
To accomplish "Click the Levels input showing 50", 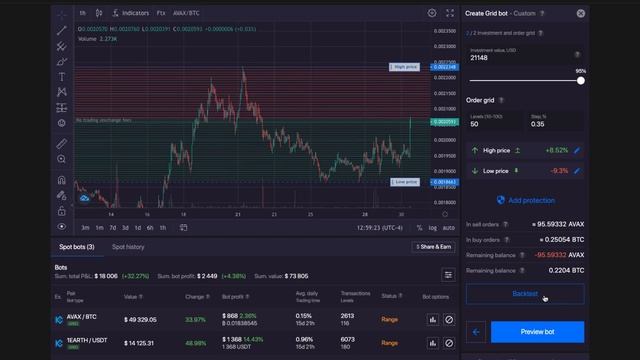I will pyautogui.click(x=494, y=121).
